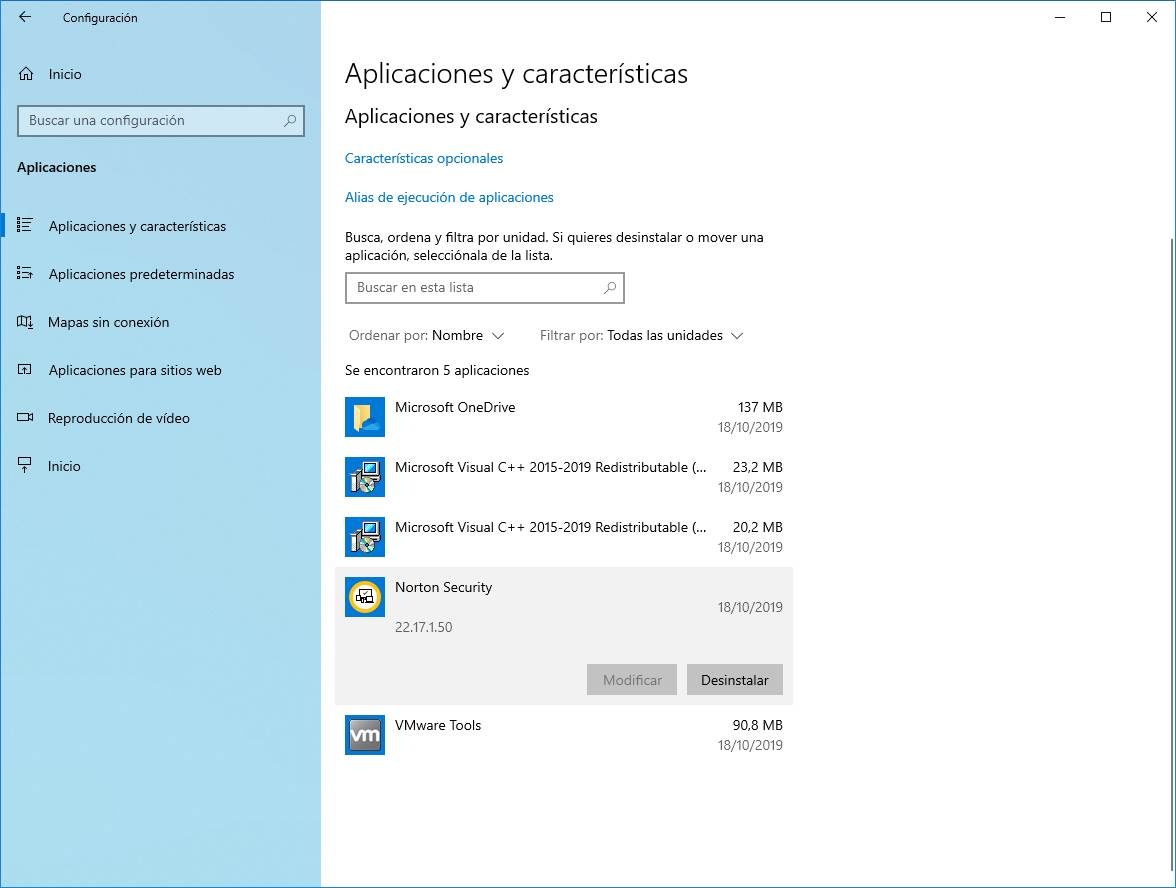Click the 90,8 MB size of VMware Tools

pos(758,725)
